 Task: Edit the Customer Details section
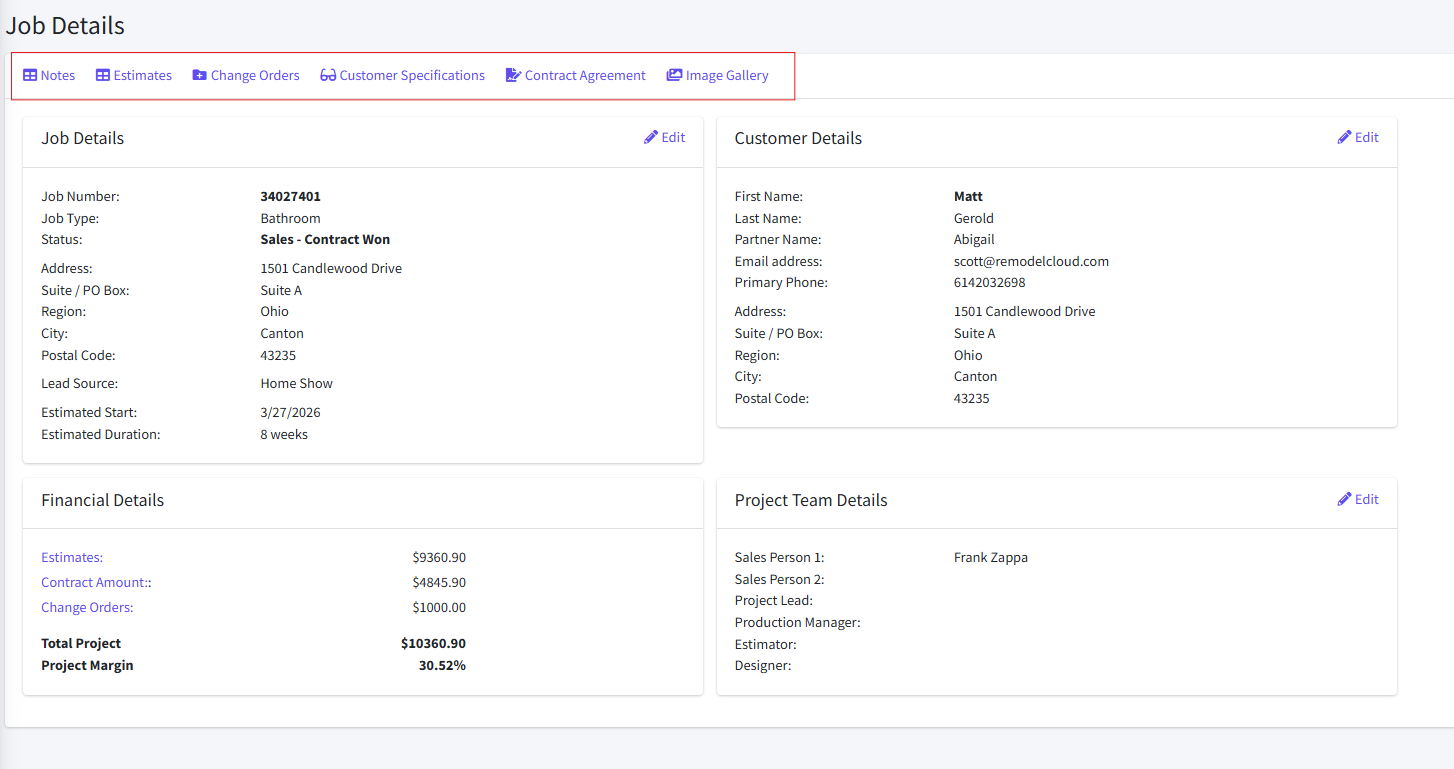(x=1366, y=137)
